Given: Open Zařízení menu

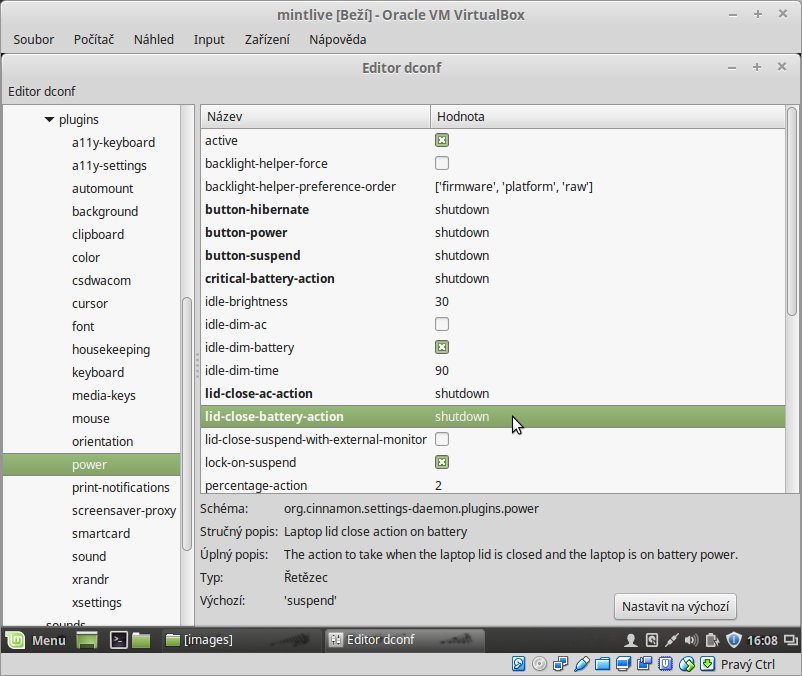Looking at the screenshot, I should tap(267, 39).
